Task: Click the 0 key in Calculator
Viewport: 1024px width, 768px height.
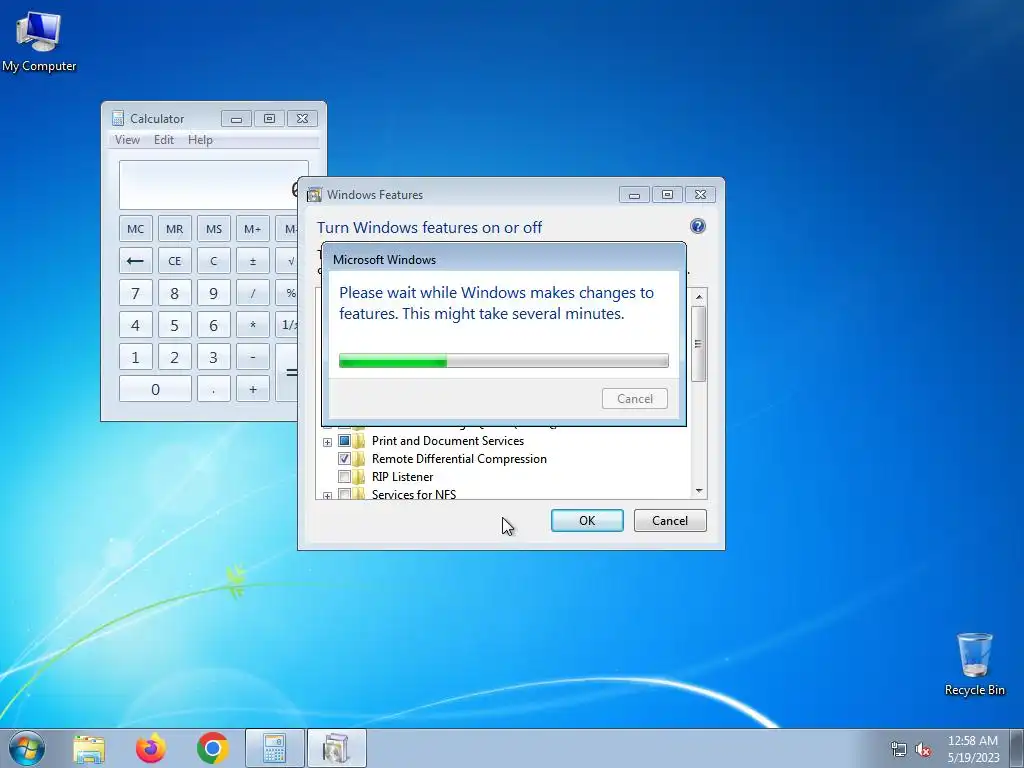Action: (x=155, y=389)
